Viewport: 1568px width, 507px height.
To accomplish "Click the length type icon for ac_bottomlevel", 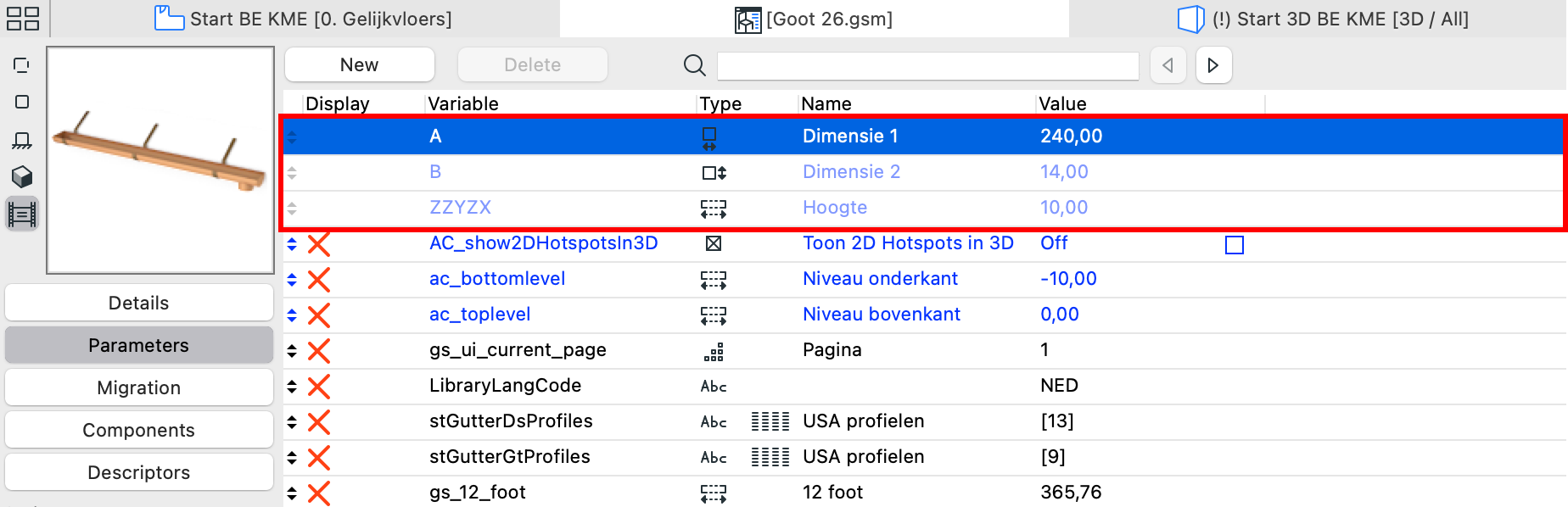I will click(714, 280).
